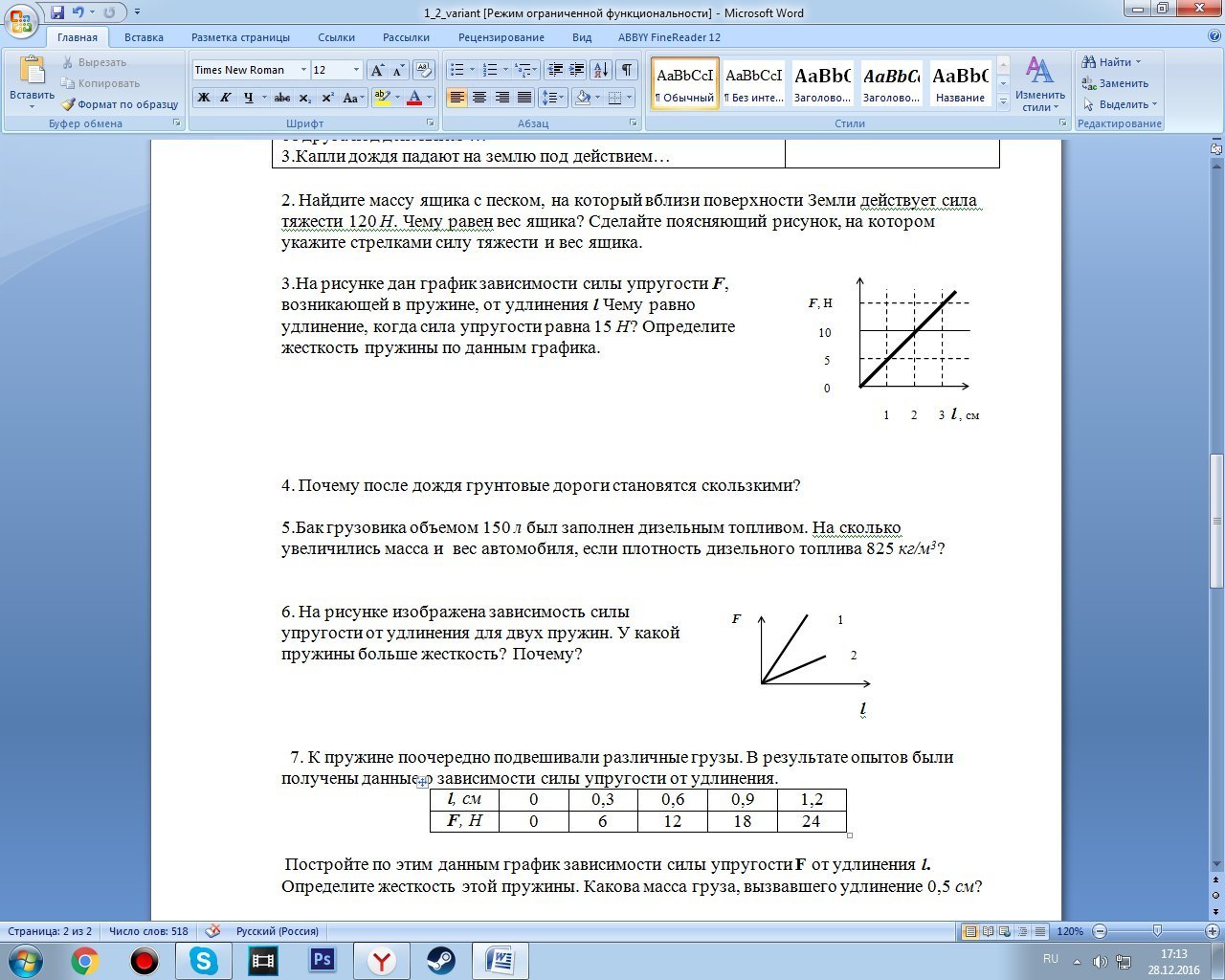
Task: Clear formatting with the eraser icon
Action: (423, 70)
